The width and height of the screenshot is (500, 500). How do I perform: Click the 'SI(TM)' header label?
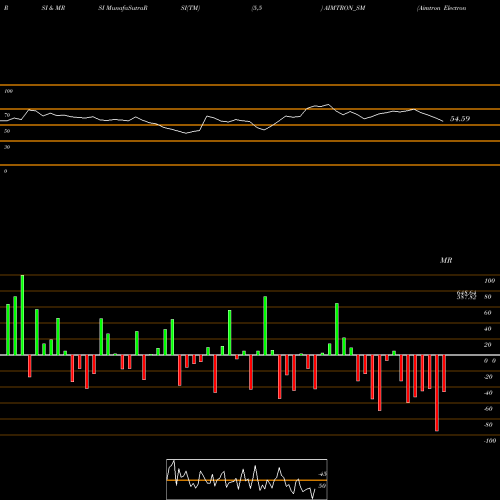tap(190, 8)
